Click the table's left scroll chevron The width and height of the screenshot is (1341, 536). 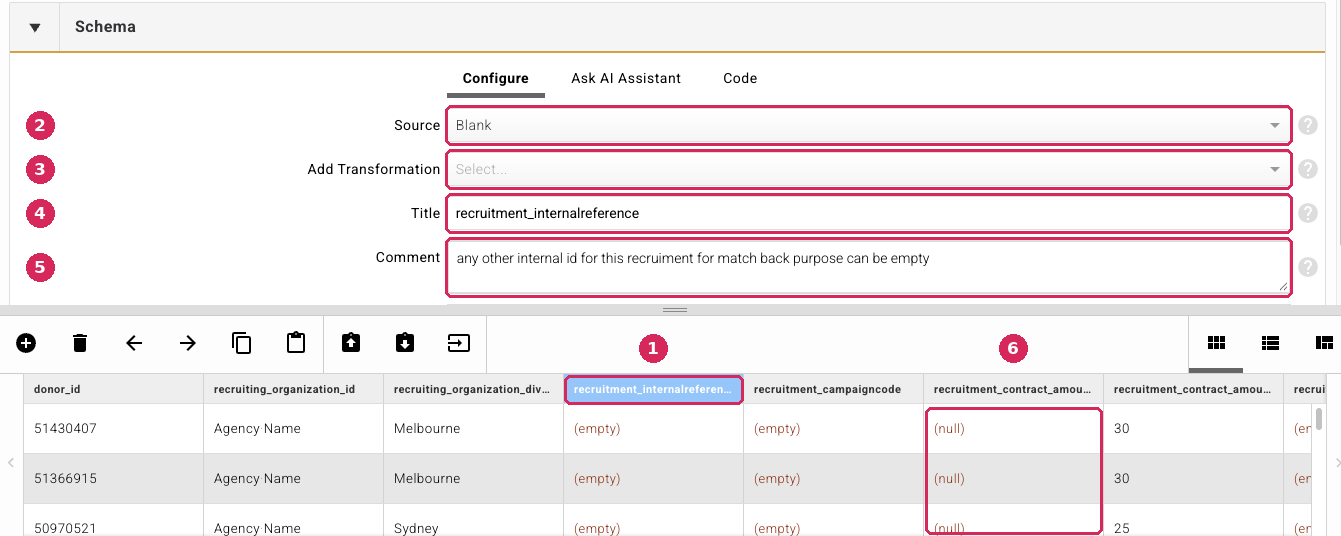pyautogui.click(x=11, y=462)
